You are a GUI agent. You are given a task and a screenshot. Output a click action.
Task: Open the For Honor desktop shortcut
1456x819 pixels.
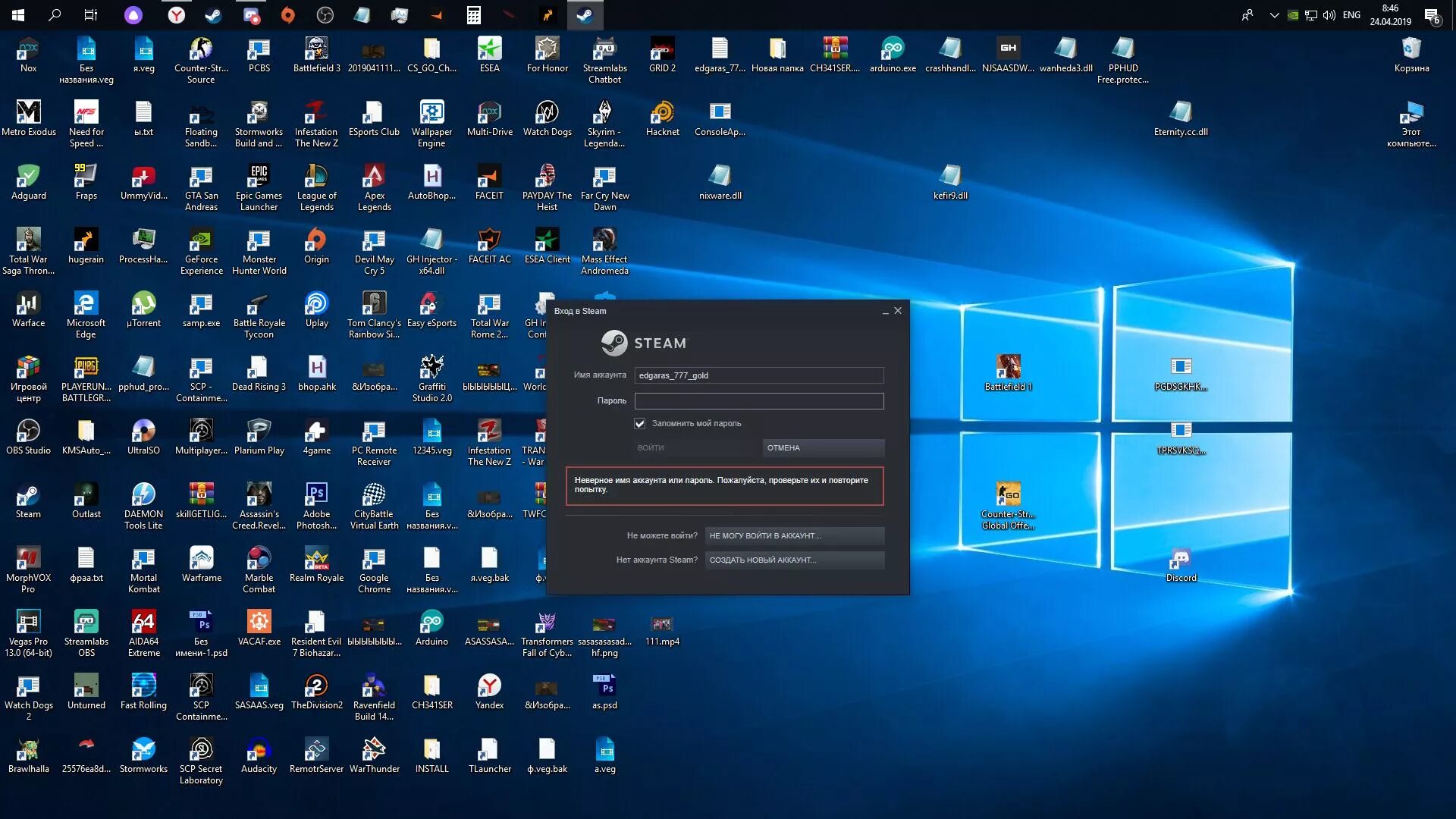point(547,55)
